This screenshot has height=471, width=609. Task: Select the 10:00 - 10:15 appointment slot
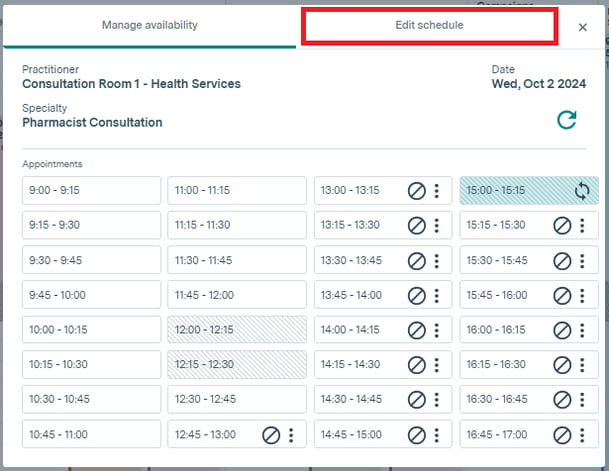tap(91, 330)
